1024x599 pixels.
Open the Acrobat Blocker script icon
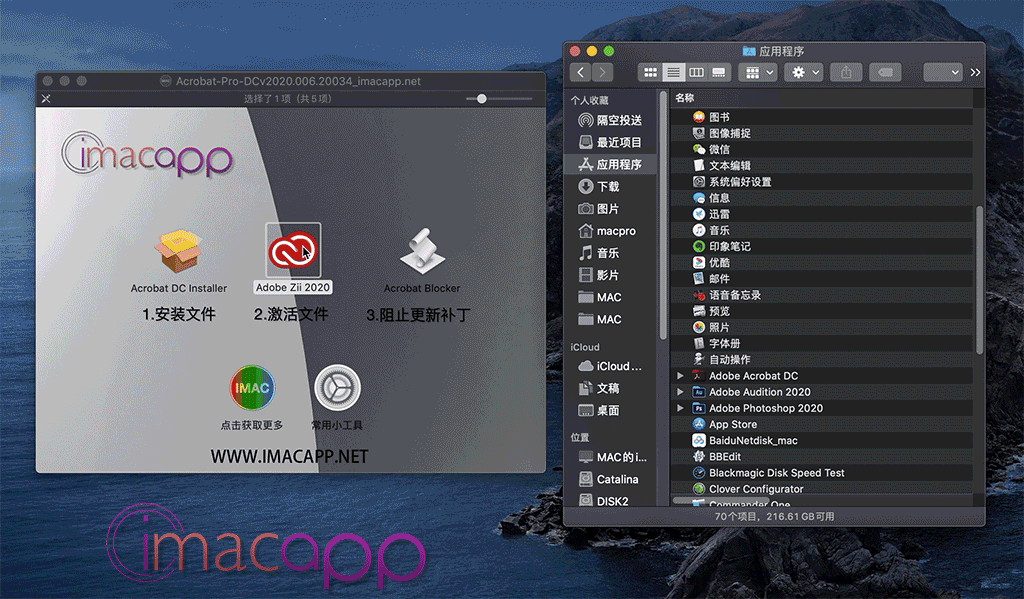click(x=422, y=251)
